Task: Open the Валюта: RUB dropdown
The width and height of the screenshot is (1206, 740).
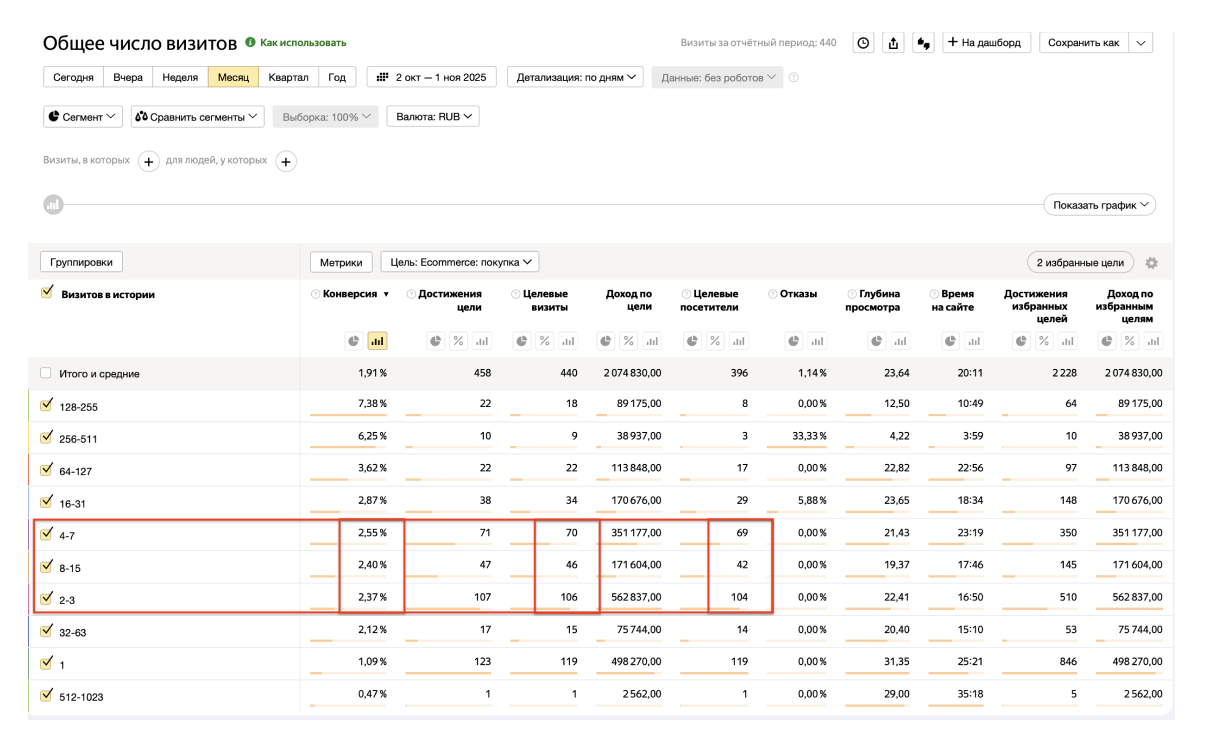Action: [433, 117]
